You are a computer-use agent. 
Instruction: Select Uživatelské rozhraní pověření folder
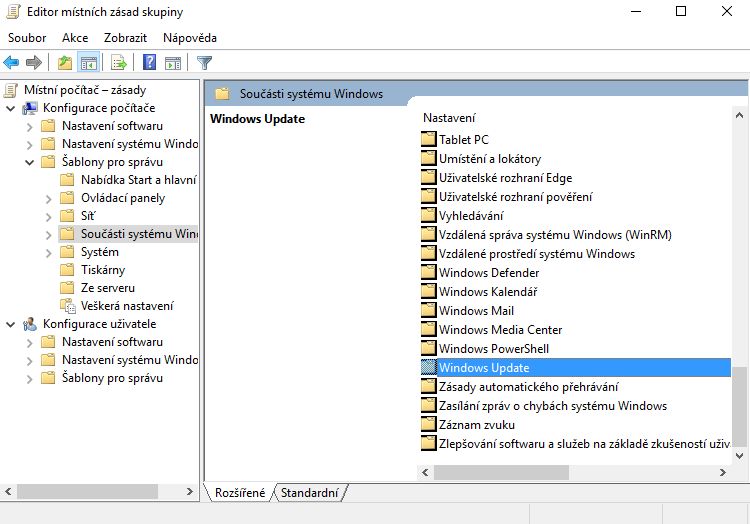click(516, 196)
